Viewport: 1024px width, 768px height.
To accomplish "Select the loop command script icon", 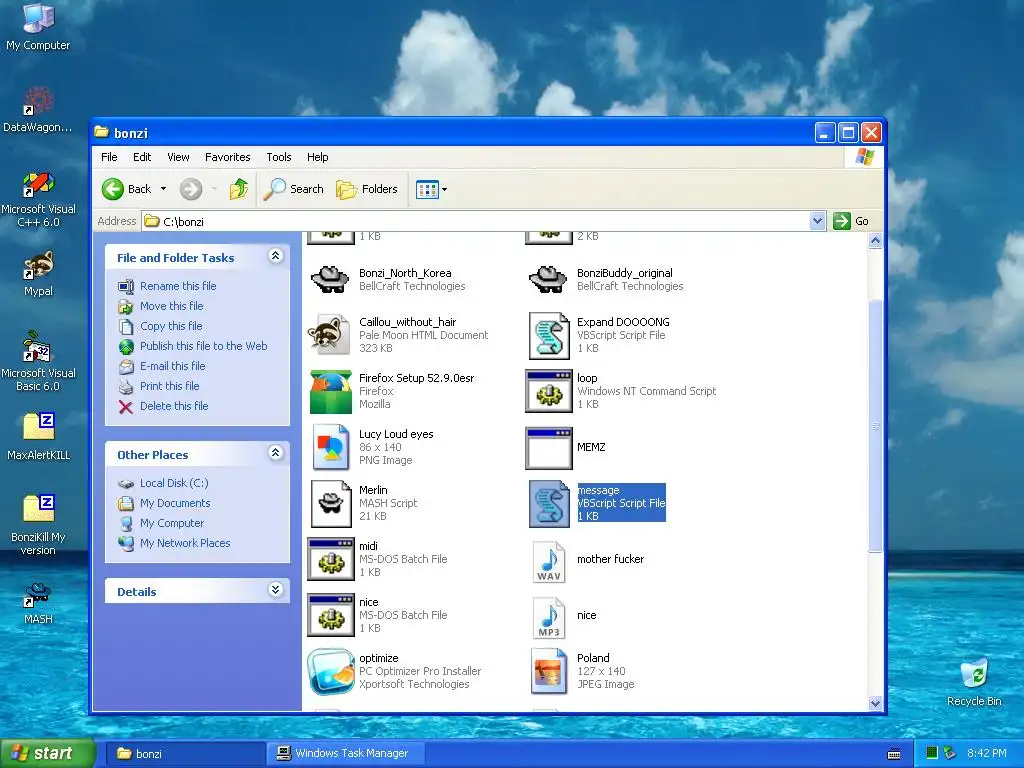I will [549, 391].
